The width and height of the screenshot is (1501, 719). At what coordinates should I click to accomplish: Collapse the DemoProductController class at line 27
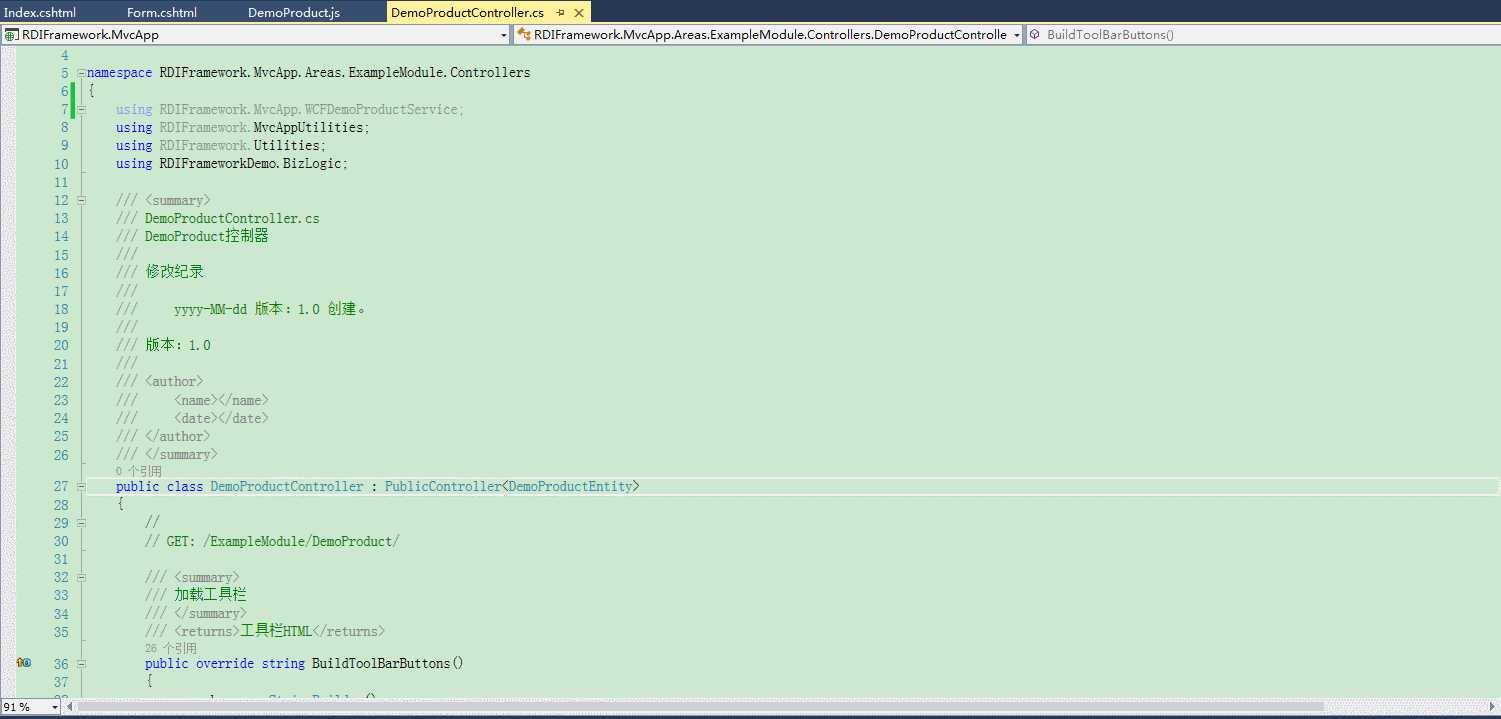80,487
